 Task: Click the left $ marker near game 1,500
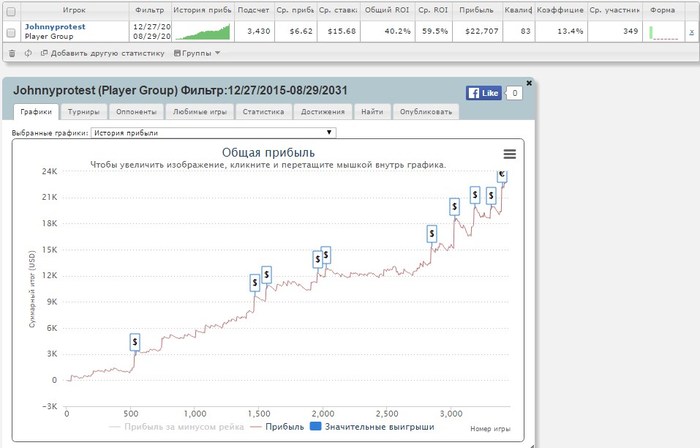[x=254, y=282]
